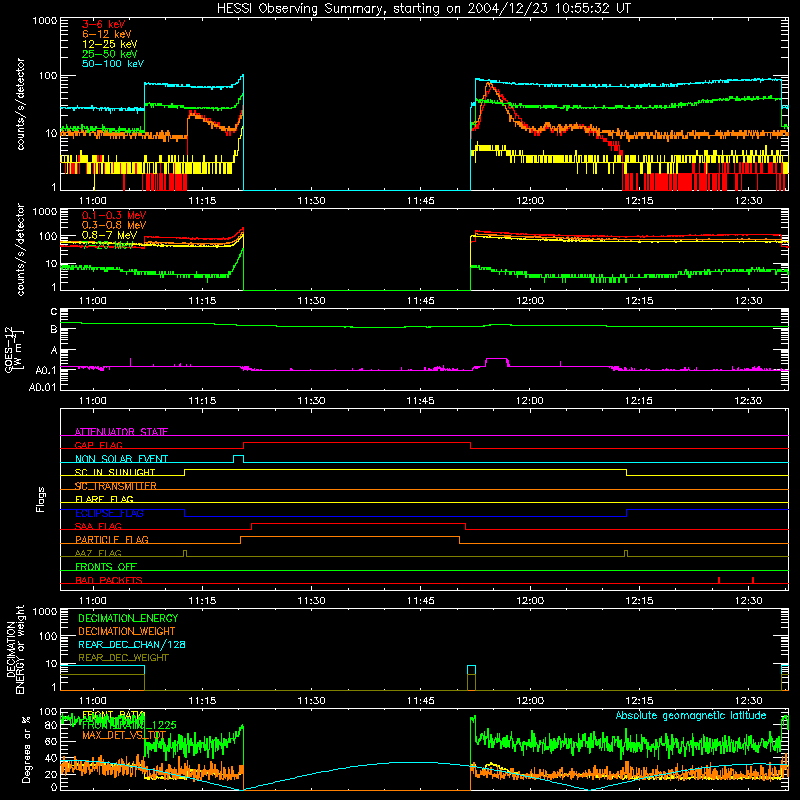The image size is (800, 800).
Task: Click the 0.8-7 MeV legend label
Action: click(109, 235)
